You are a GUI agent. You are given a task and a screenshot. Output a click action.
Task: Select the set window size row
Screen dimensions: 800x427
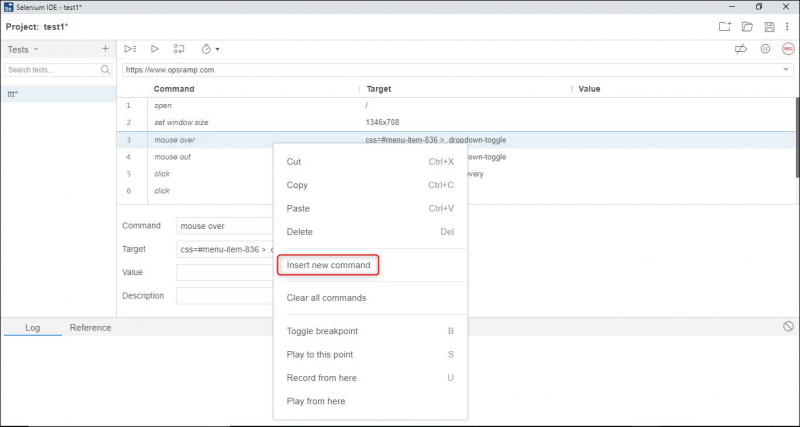pos(456,122)
